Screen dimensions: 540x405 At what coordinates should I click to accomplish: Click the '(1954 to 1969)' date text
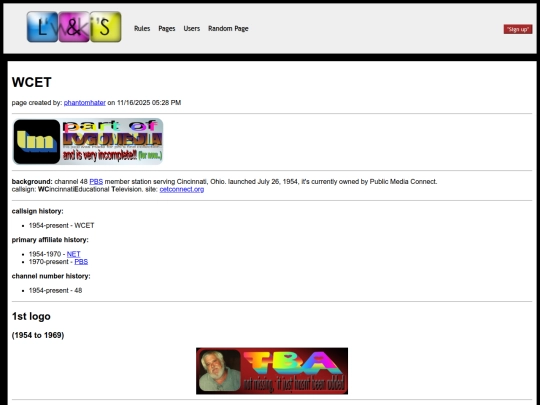[x=38, y=335]
